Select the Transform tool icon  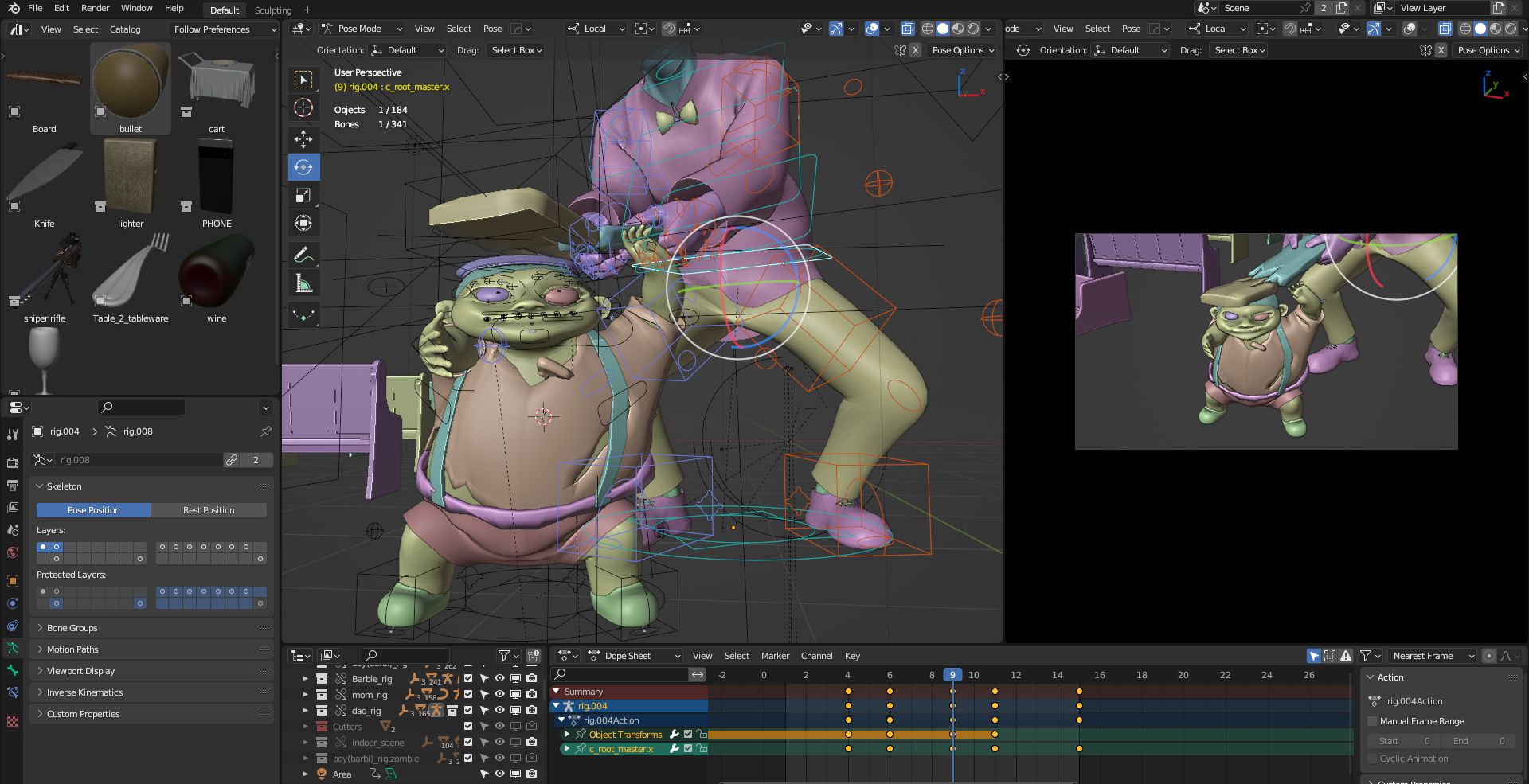303,224
